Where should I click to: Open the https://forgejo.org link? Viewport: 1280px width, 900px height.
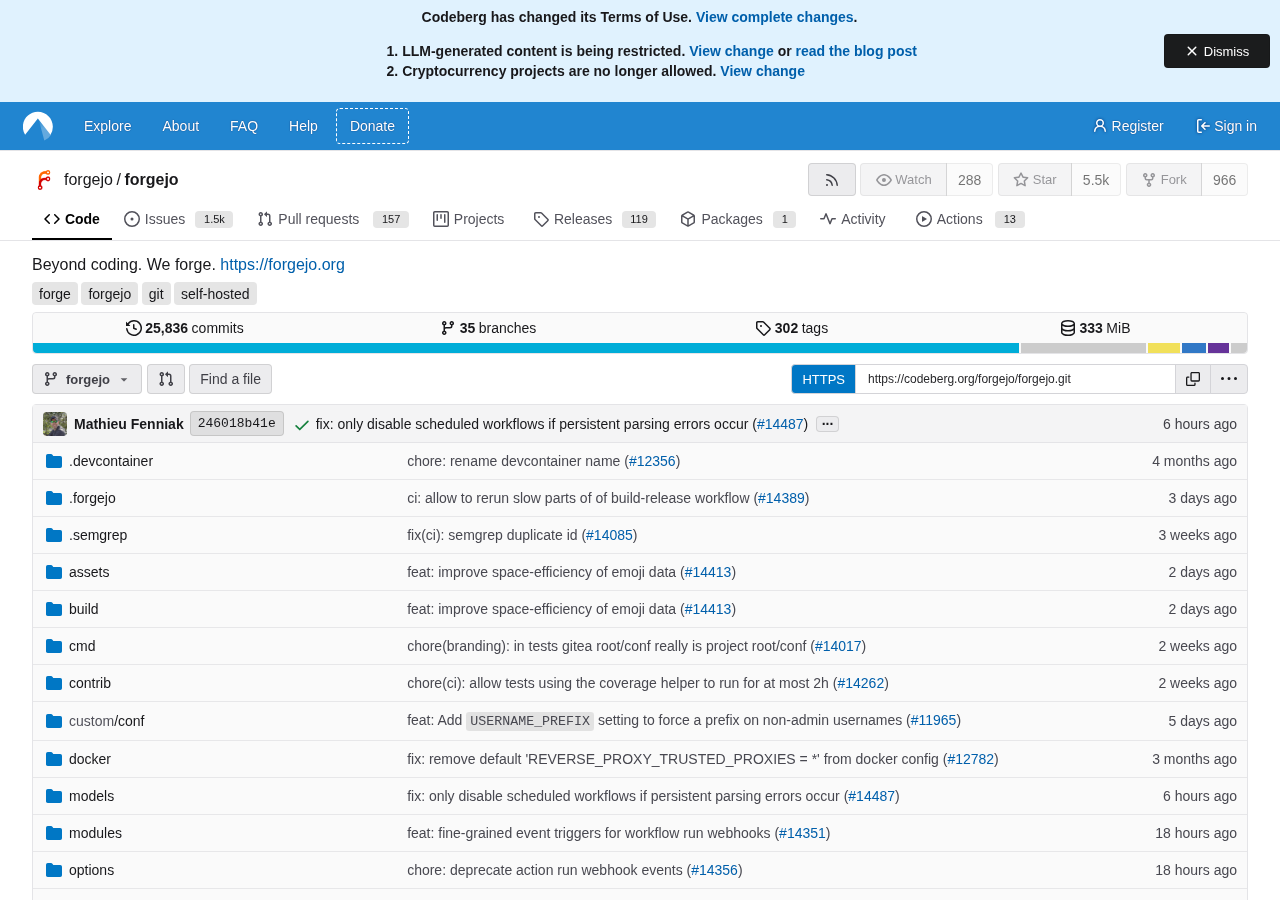point(282,265)
